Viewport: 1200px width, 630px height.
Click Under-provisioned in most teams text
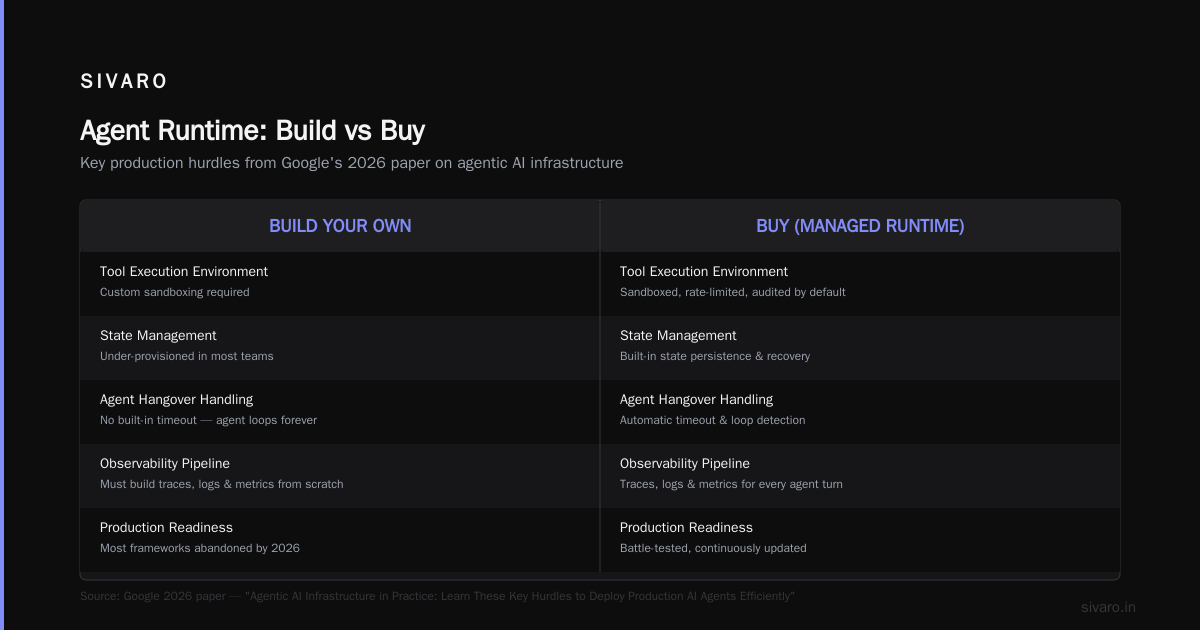pos(187,357)
